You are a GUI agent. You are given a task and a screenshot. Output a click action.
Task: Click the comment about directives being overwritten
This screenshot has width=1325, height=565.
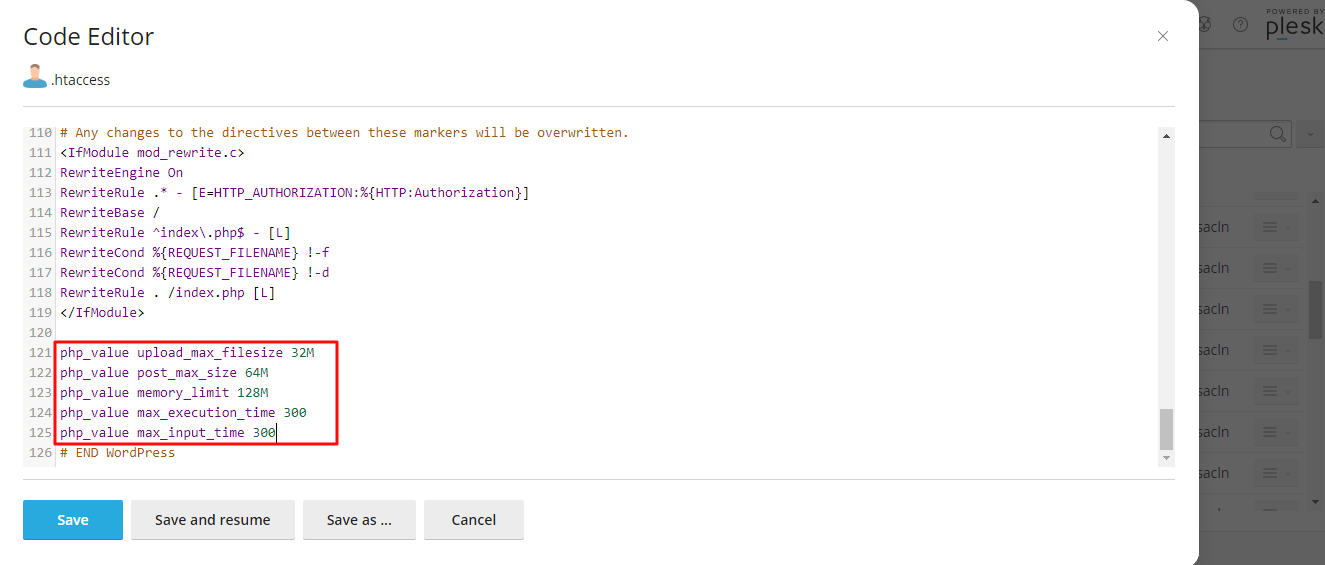[344, 133]
